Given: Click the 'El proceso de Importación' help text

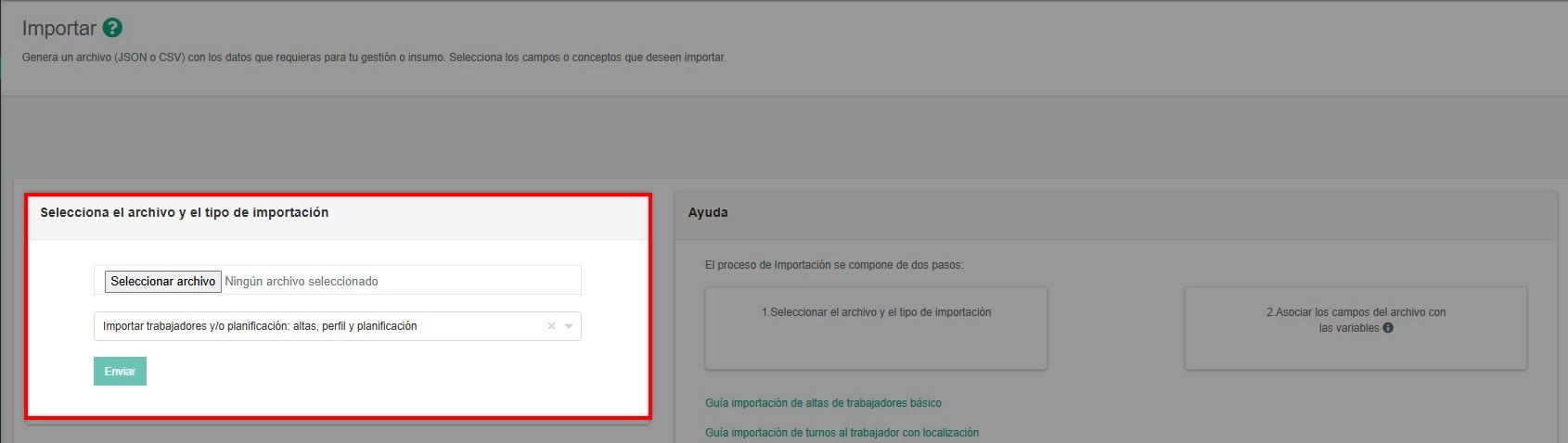Looking at the screenshot, I should tap(833, 265).
